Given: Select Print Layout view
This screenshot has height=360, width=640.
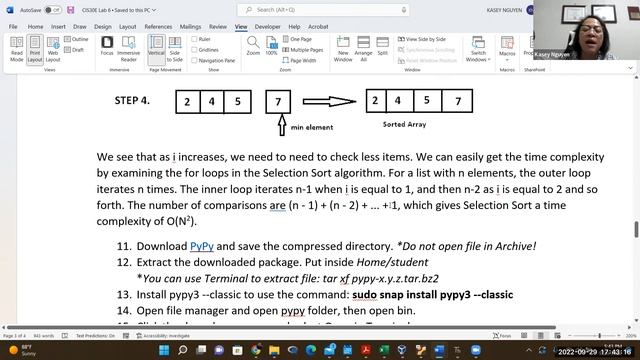Looking at the screenshot, I should click(x=35, y=49).
